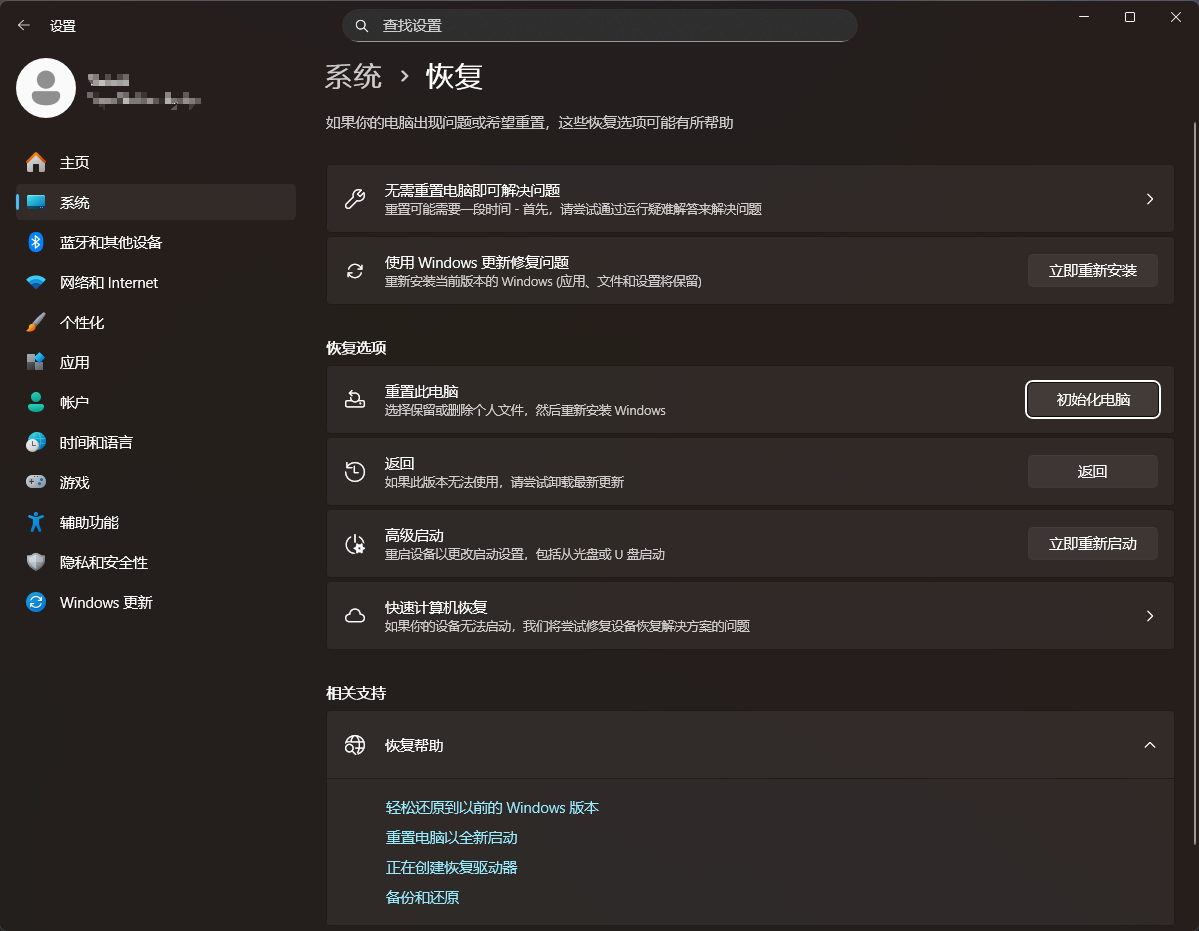Click the history clock icon beside 返回
This screenshot has height=931, width=1199.
tap(355, 472)
